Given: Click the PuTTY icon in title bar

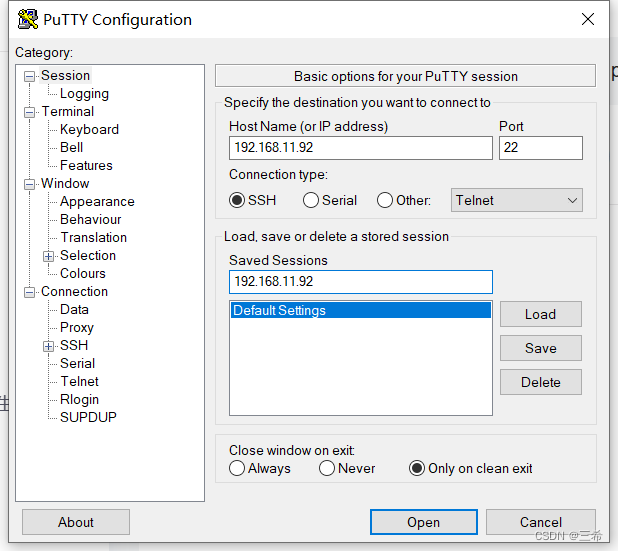Looking at the screenshot, I should click(x=28, y=19).
